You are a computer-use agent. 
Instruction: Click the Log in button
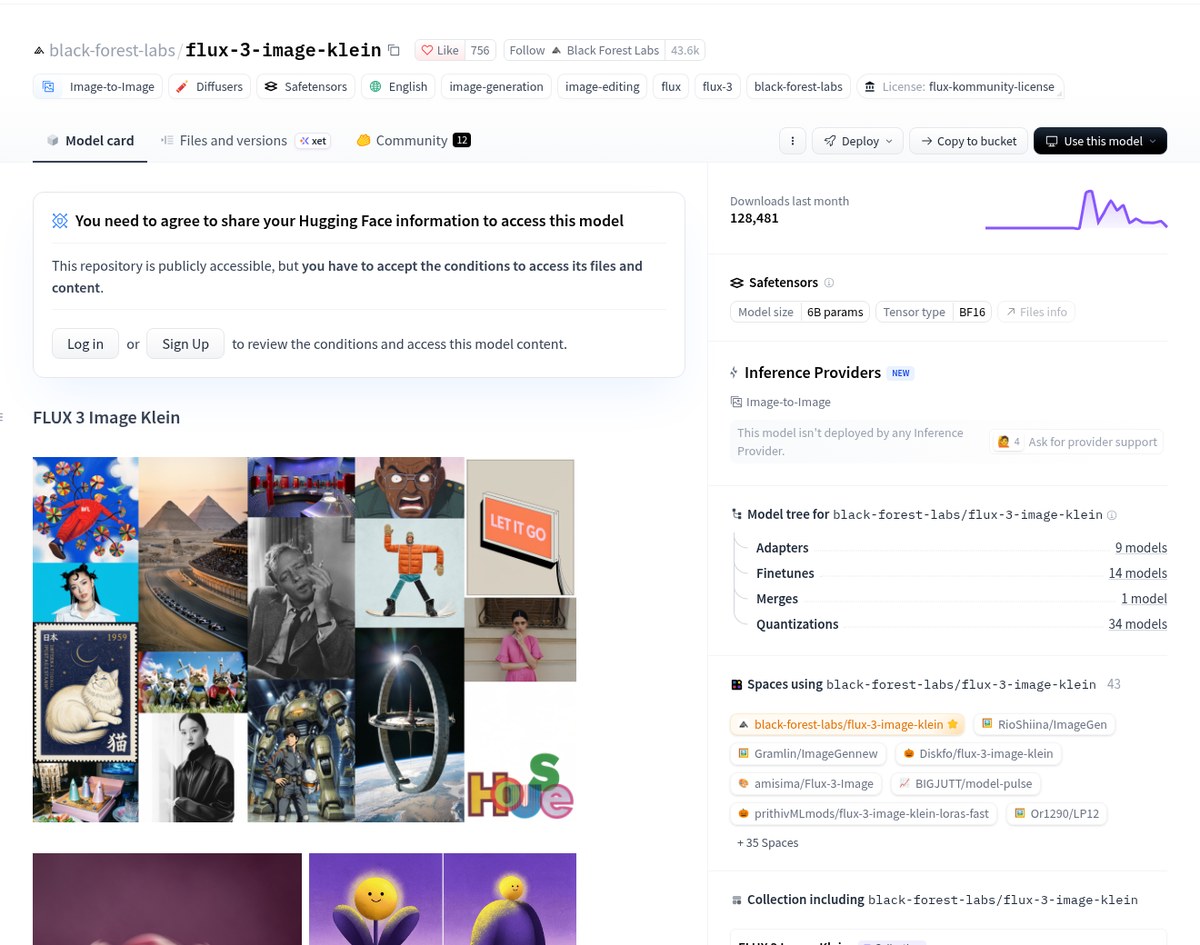tap(85, 344)
